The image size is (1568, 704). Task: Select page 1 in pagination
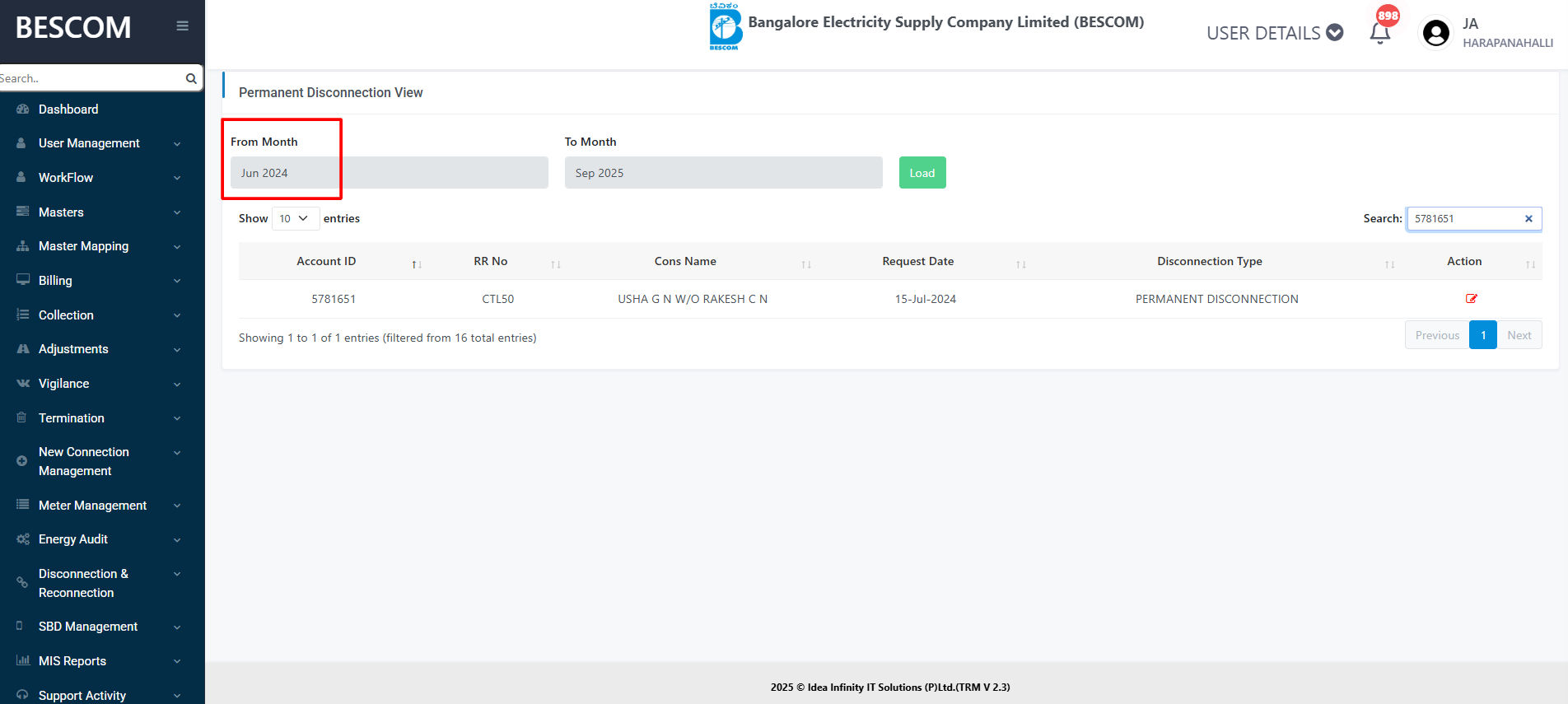[1483, 335]
